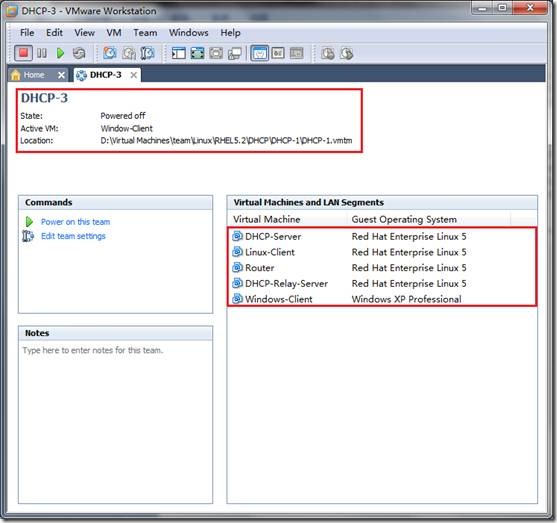Click the icon beside Edit team settings

(x=28, y=236)
